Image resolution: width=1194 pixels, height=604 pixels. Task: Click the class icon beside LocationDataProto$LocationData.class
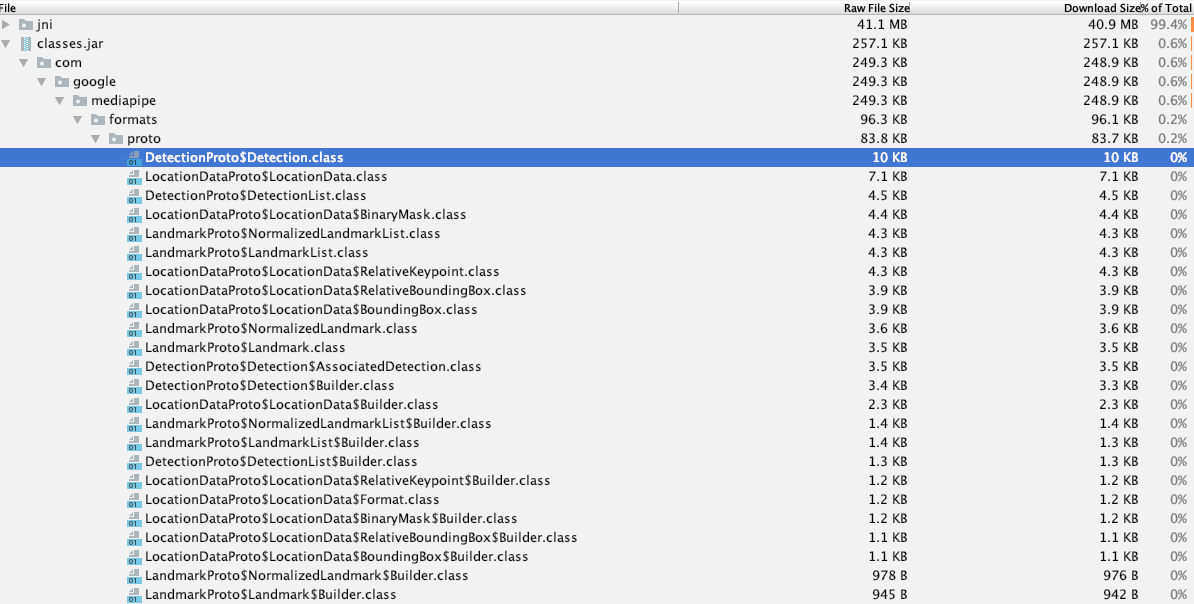[133, 176]
